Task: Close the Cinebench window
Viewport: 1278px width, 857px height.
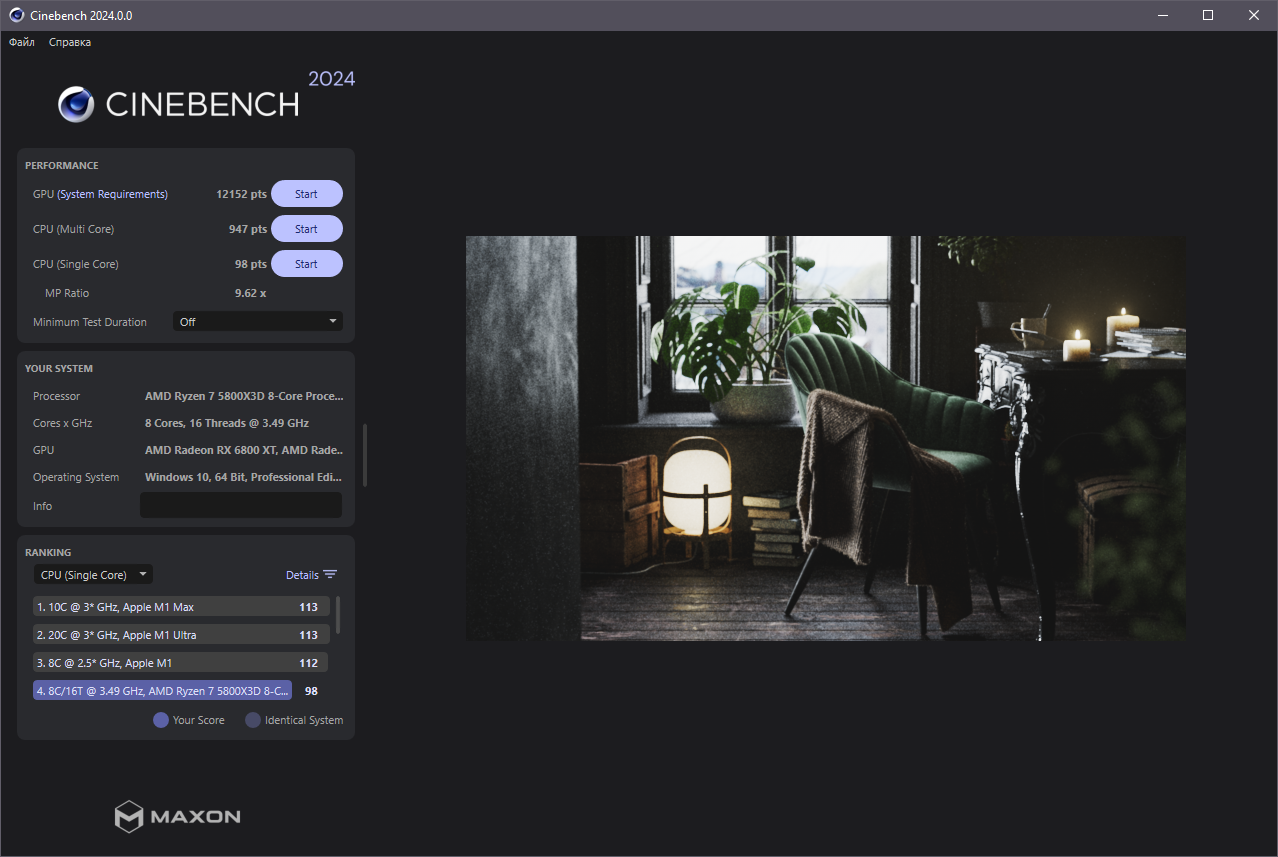Action: [x=1254, y=15]
